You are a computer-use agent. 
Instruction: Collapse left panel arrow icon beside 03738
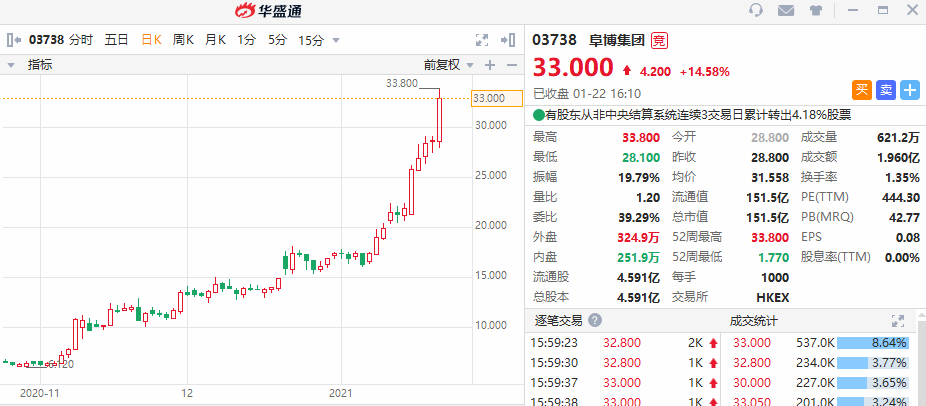[14, 40]
